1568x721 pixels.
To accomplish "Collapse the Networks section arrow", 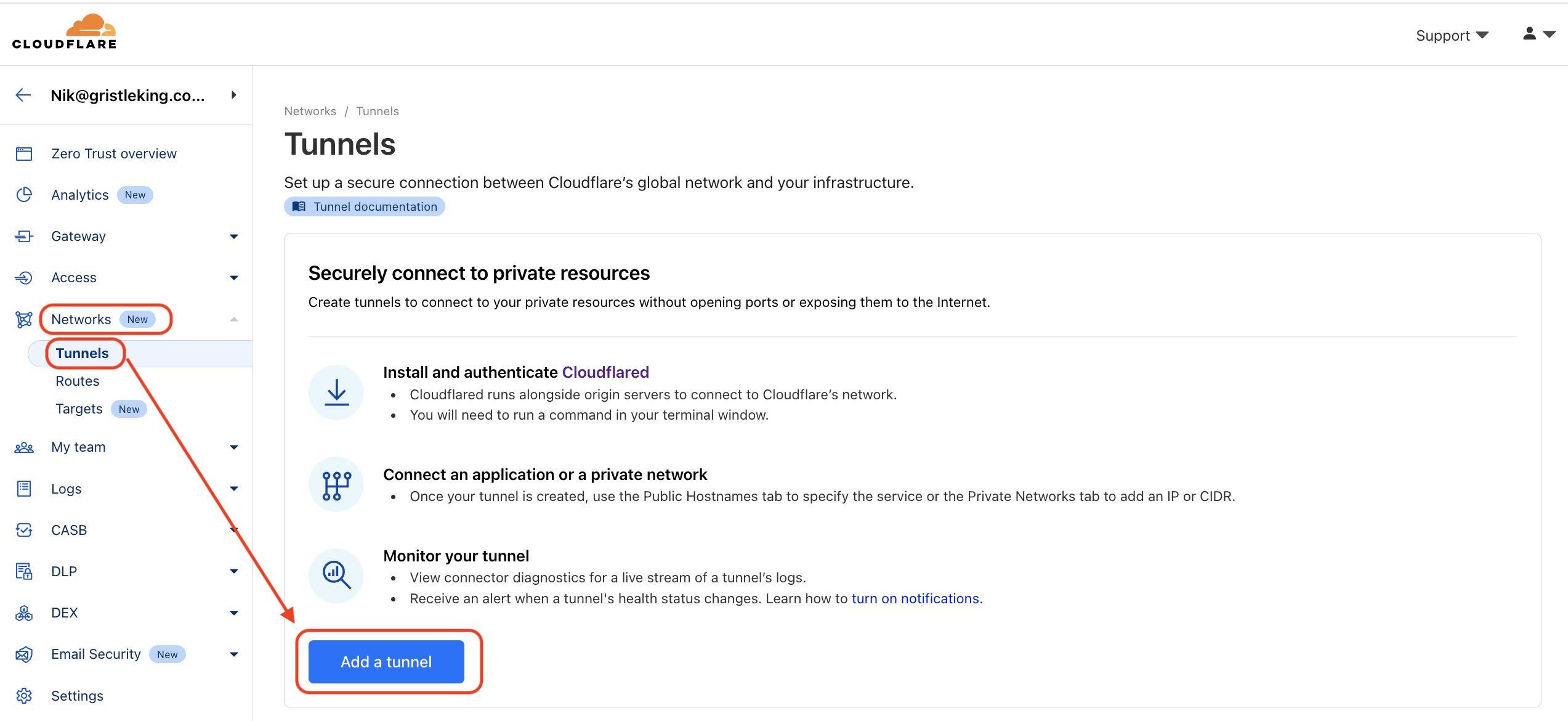I will pyautogui.click(x=234, y=319).
